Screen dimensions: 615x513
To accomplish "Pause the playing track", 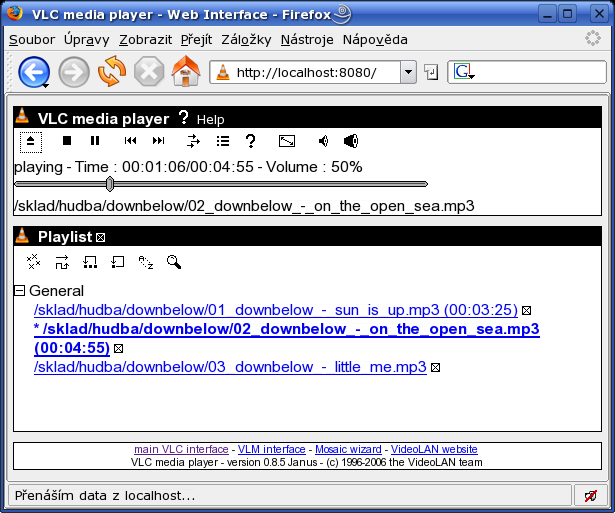I will 95,140.
